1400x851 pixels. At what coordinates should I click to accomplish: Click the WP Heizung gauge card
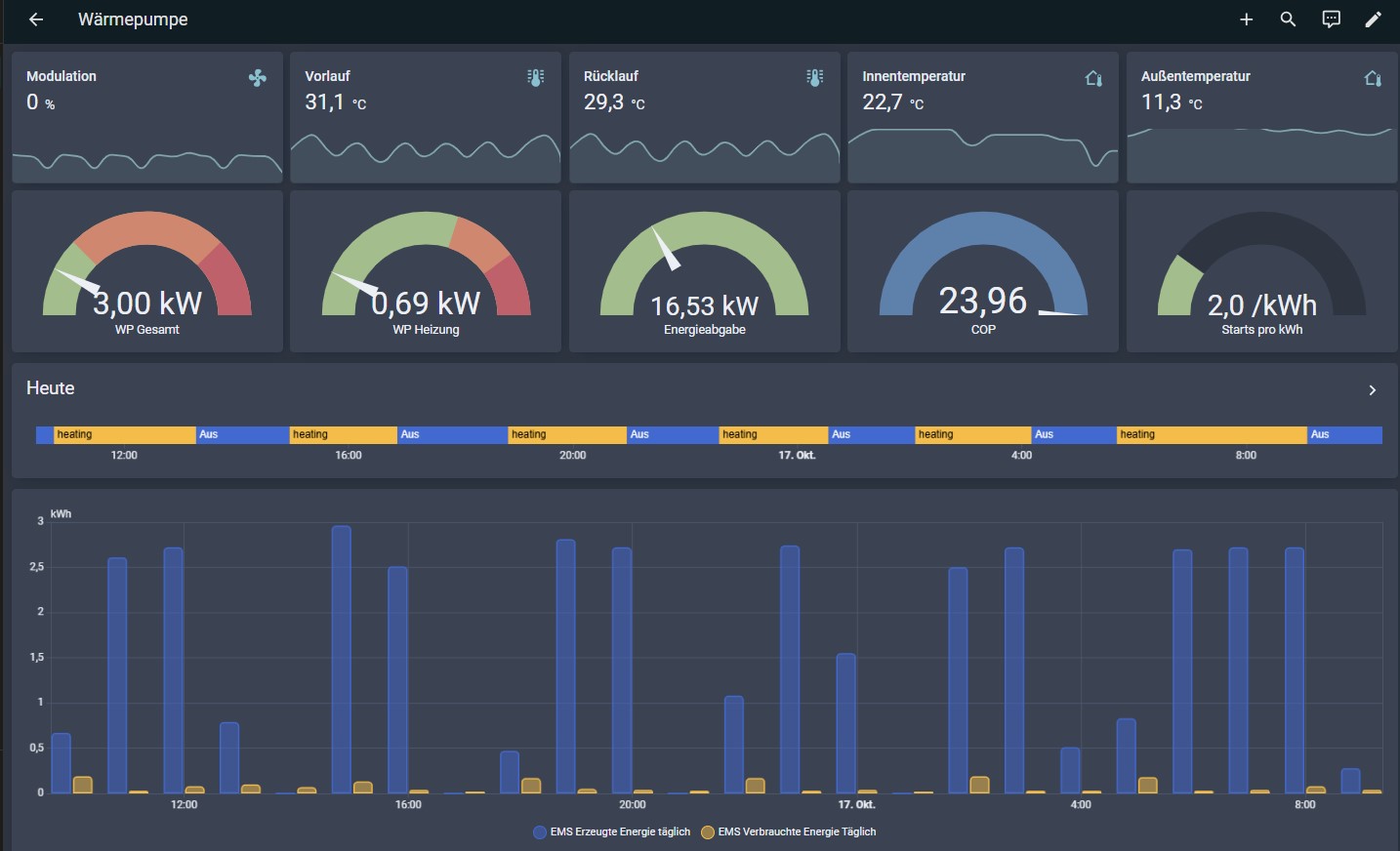[x=426, y=273]
